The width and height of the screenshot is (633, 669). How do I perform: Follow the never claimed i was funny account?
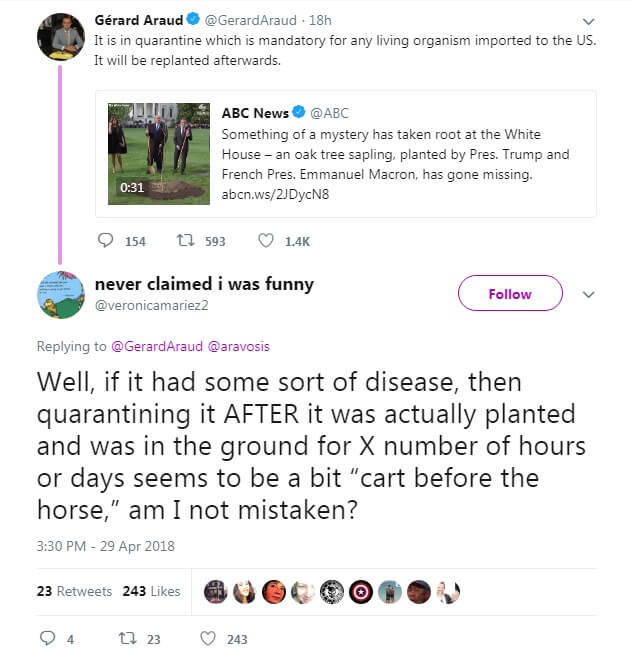pos(510,294)
